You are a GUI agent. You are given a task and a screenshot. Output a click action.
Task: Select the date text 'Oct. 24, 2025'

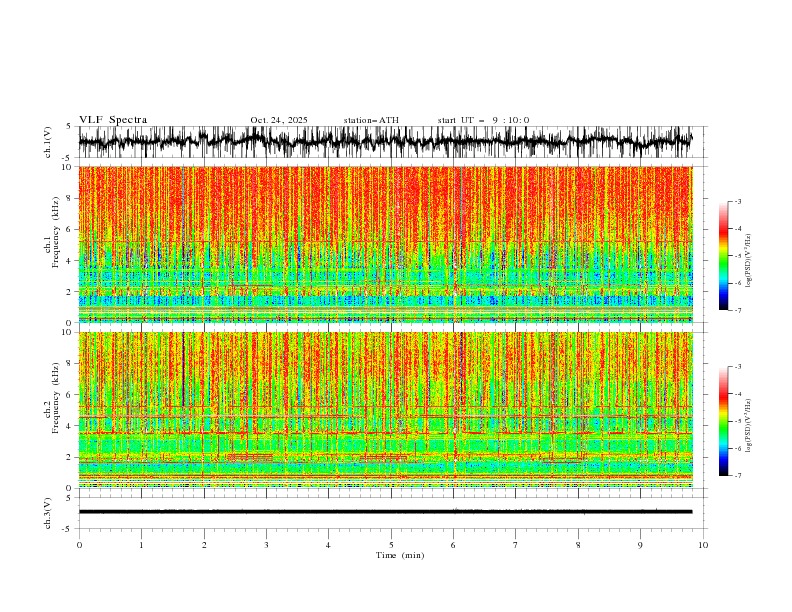pyautogui.click(x=279, y=120)
